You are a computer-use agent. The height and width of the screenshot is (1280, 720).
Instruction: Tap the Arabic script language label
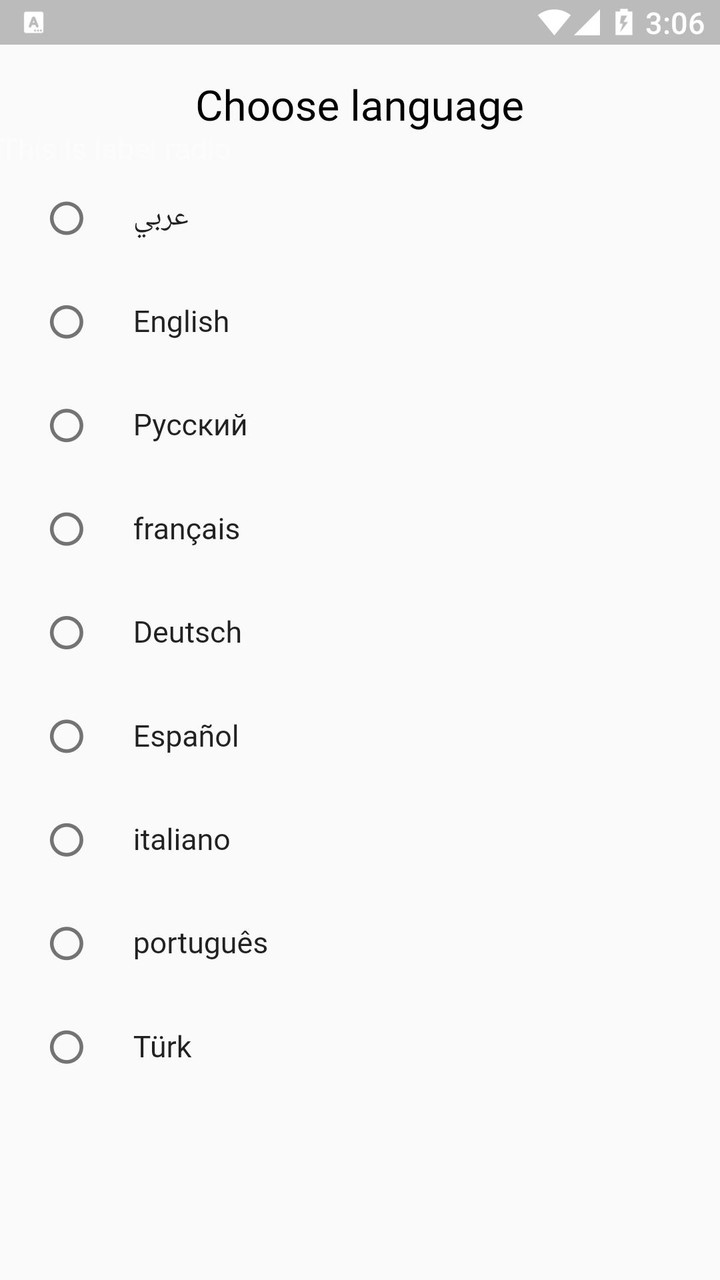point(161,218)
